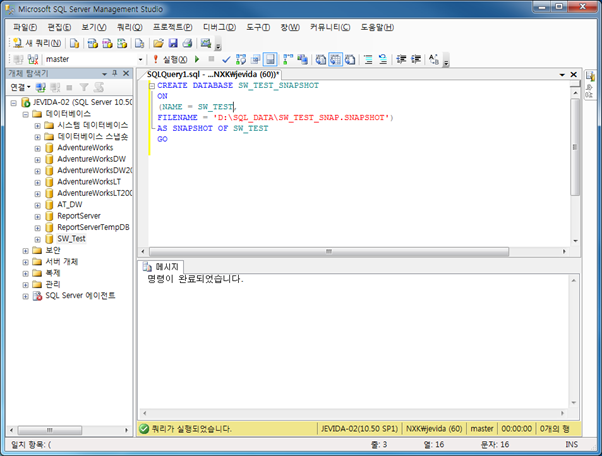Open 파일(F) menu
The width and height of the screenshot is (602, 456).
(x=25, y=27)
